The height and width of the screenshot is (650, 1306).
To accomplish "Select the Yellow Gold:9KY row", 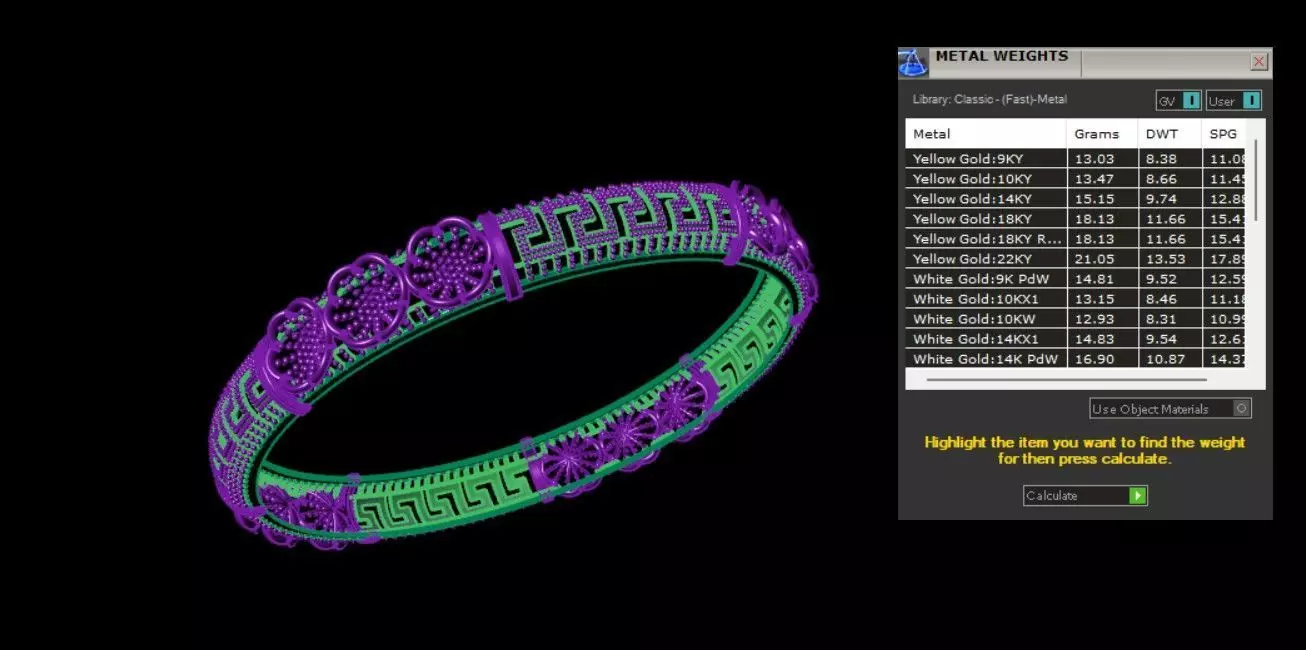I will click(1075, 159).
